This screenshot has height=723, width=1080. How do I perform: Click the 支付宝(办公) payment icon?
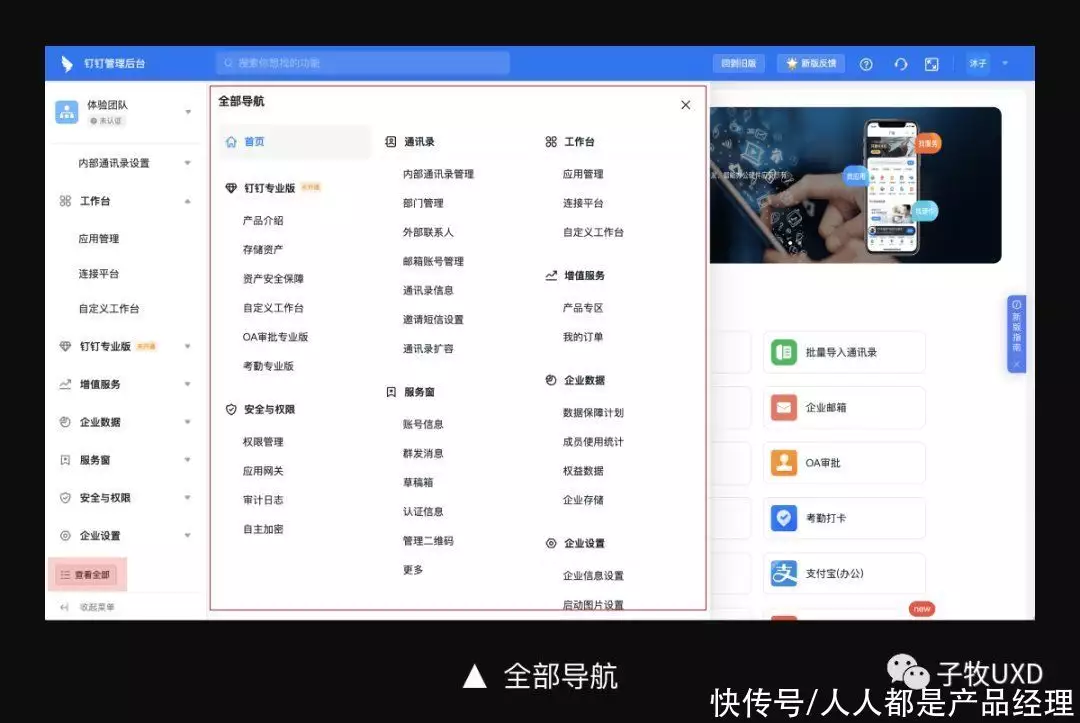tap(786, 573)
